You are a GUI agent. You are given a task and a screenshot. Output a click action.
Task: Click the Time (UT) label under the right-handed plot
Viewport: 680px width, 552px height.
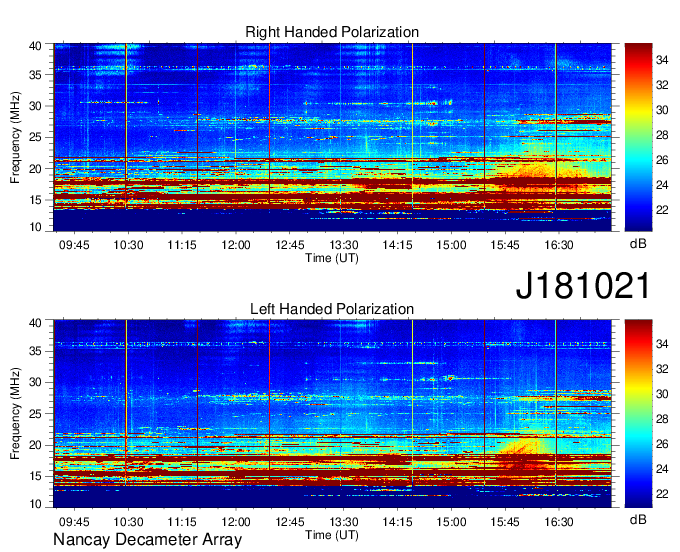[332, 258]
